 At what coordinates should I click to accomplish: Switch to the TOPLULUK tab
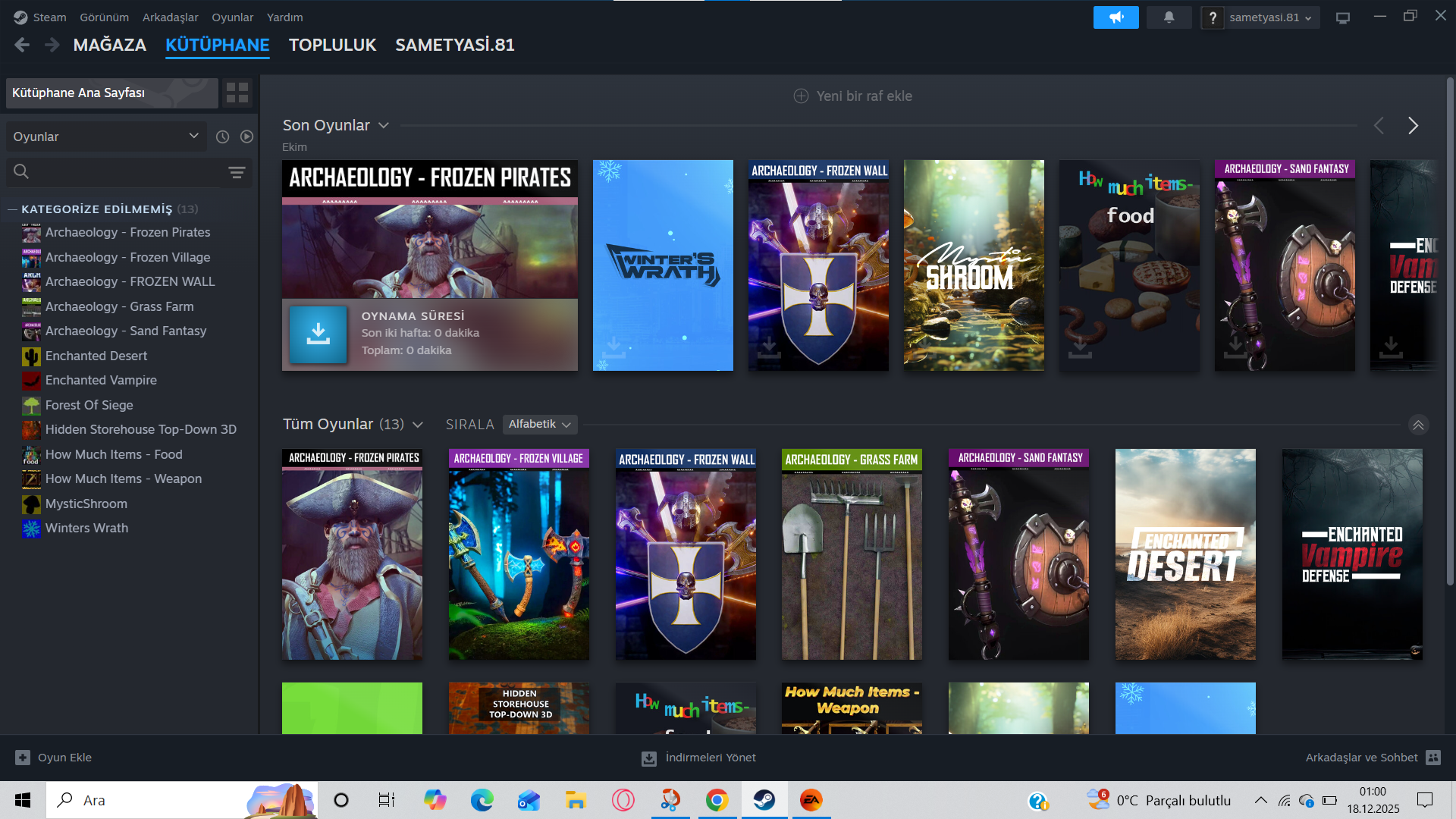(333, 45)
